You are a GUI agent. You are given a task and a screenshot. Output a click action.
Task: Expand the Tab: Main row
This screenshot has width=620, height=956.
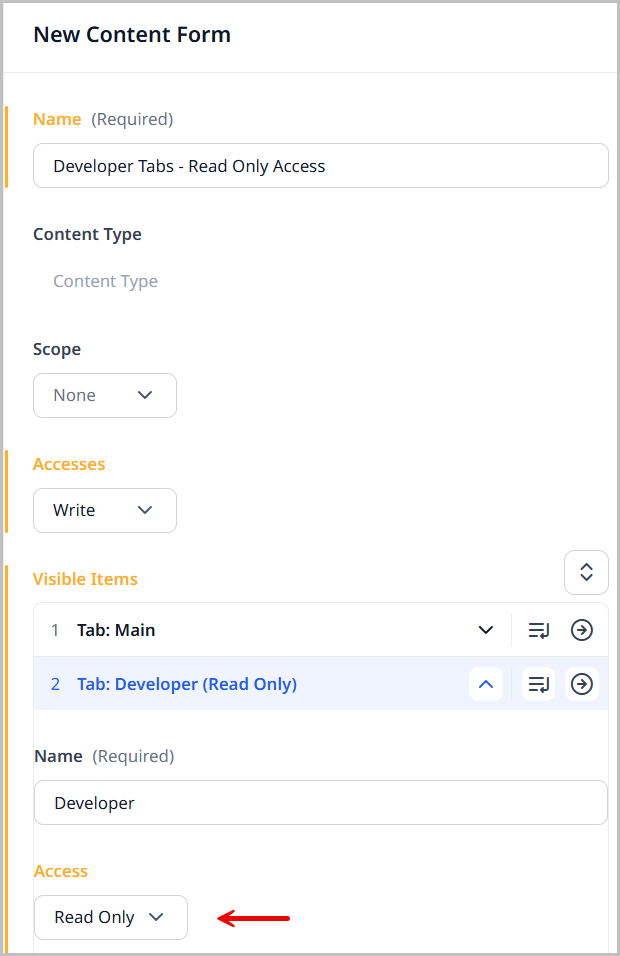[486, 629]
